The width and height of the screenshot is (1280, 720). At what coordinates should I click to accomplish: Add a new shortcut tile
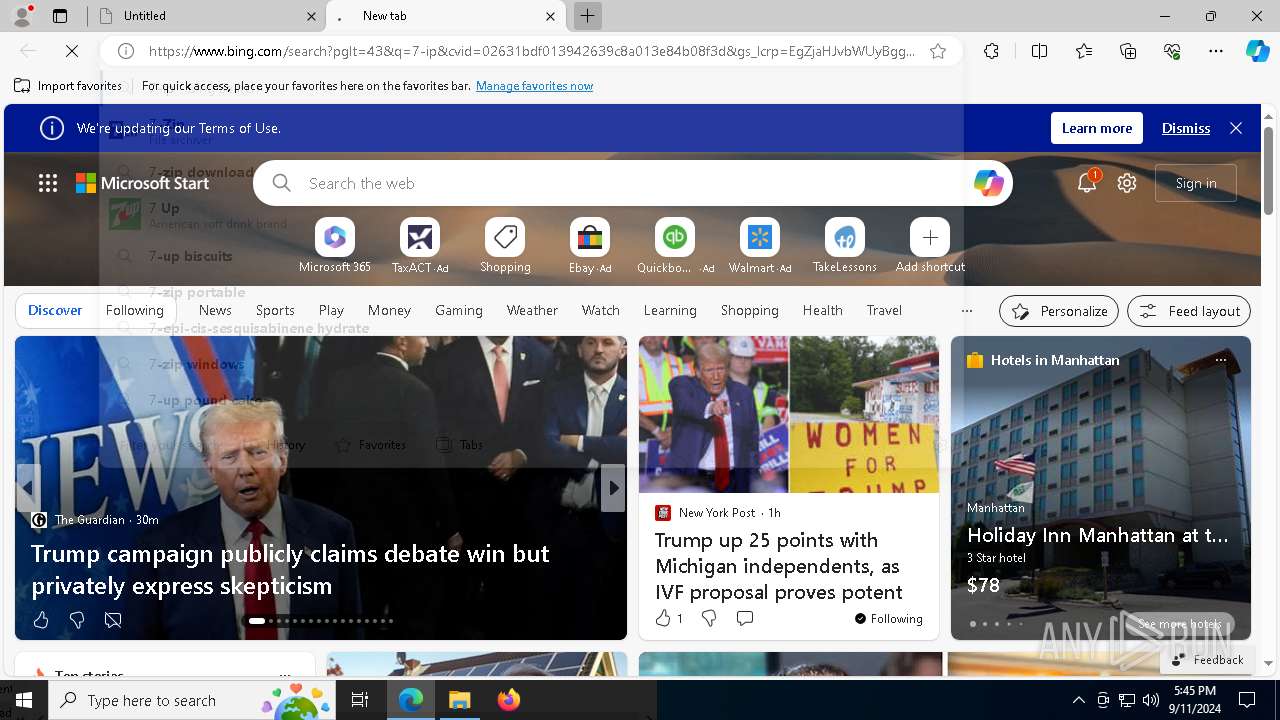point(930,246)
